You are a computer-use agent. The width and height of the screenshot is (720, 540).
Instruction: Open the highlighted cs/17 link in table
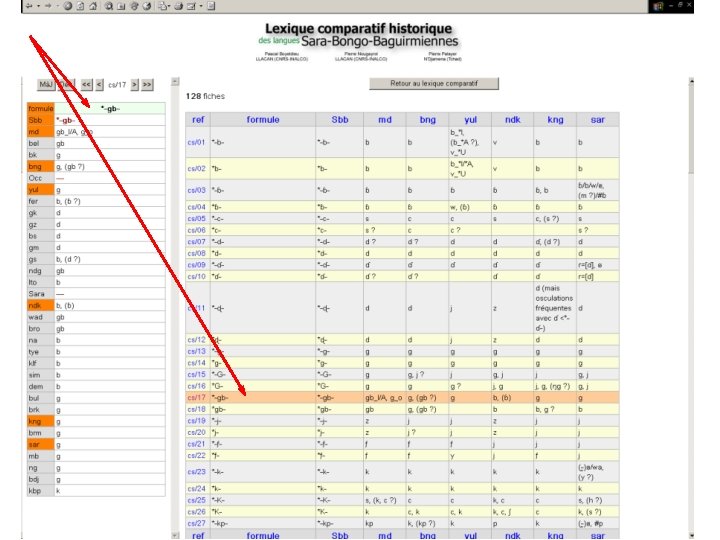(196, 398)
